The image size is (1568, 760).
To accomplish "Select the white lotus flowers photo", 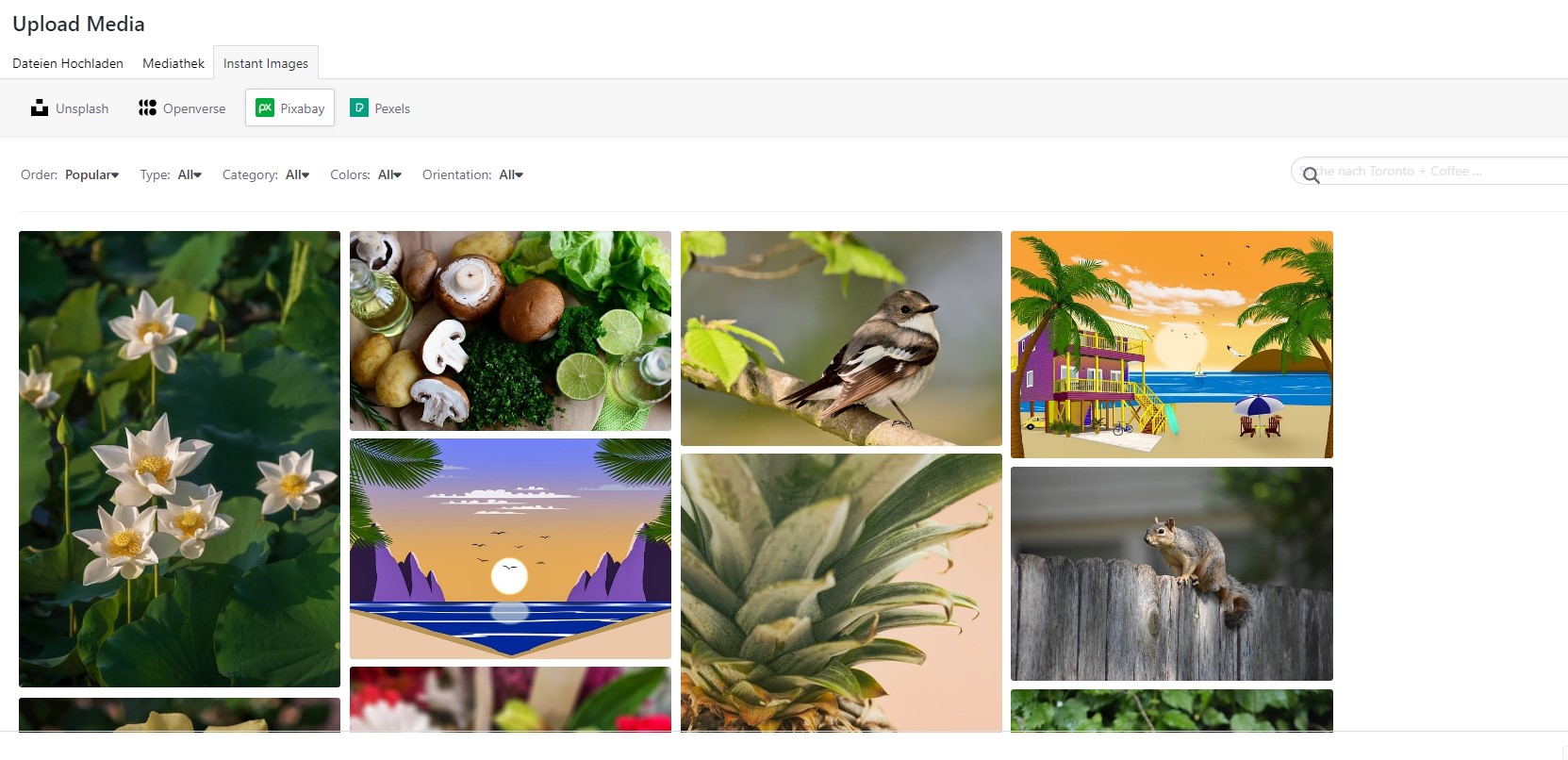I will pos(179,458).
